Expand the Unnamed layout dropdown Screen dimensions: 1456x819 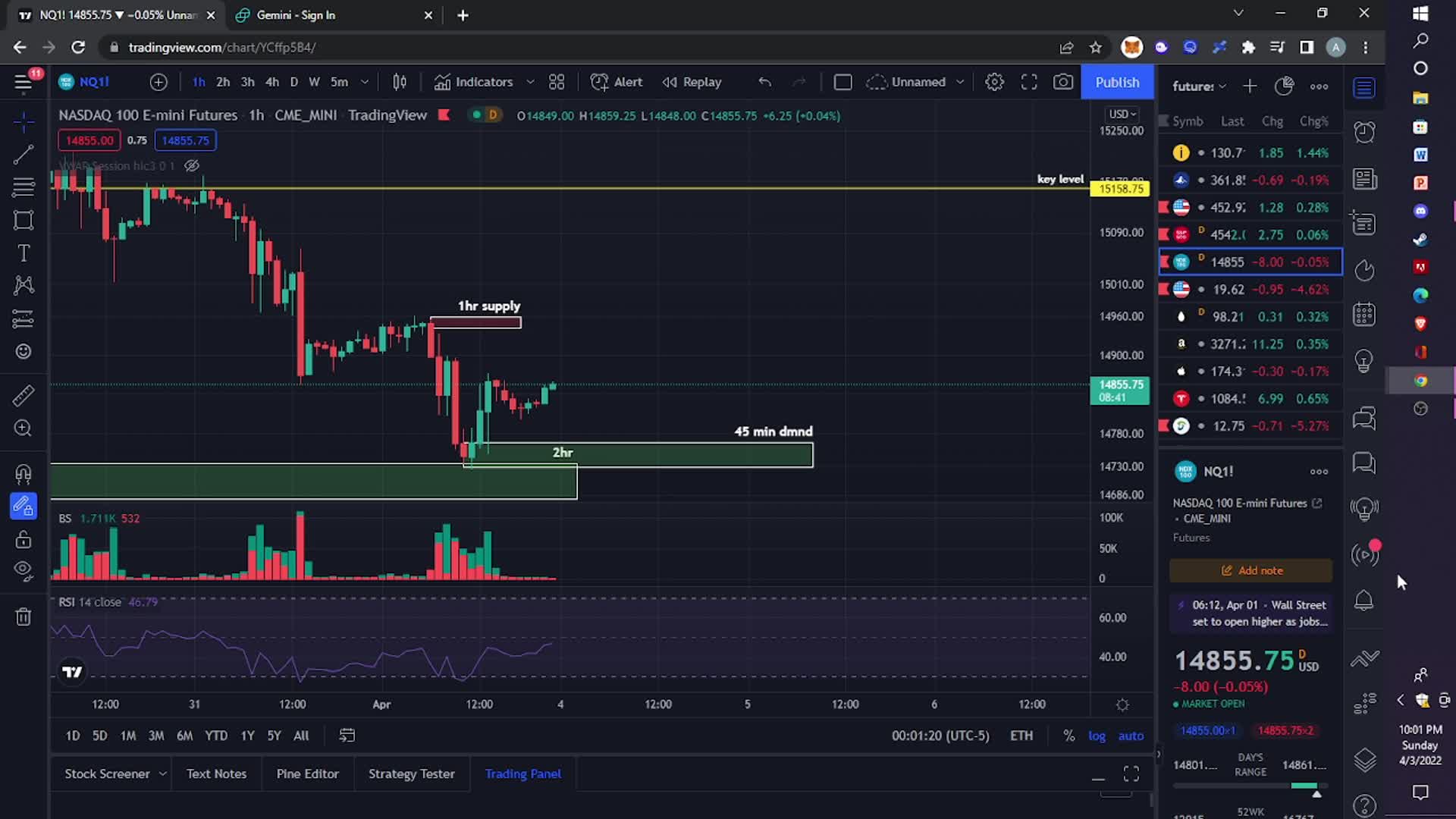960,82
